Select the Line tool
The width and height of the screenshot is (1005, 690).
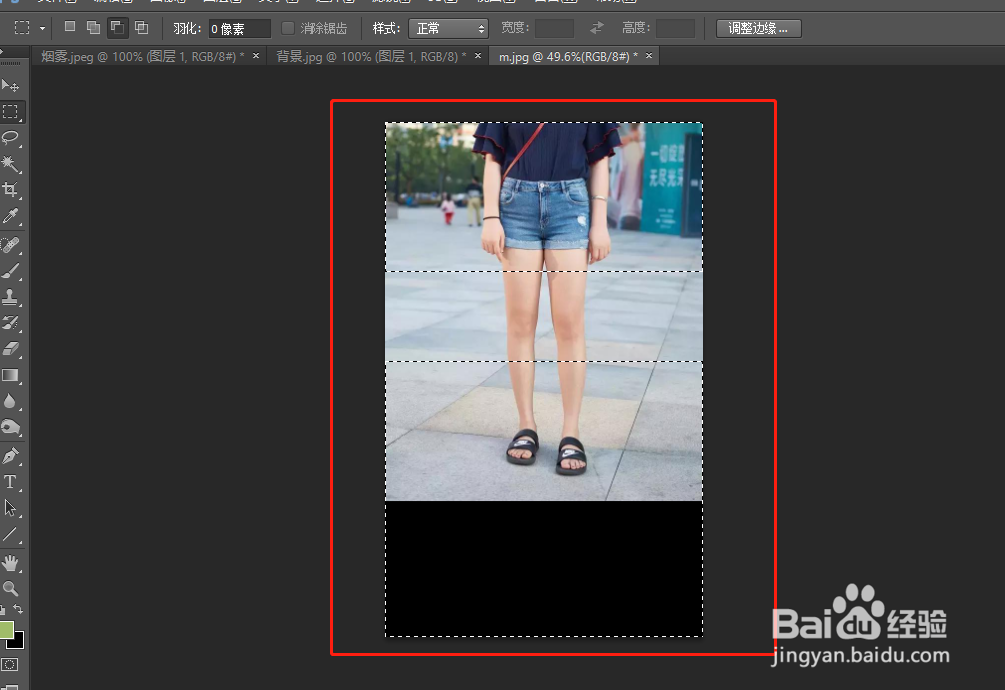10,534
